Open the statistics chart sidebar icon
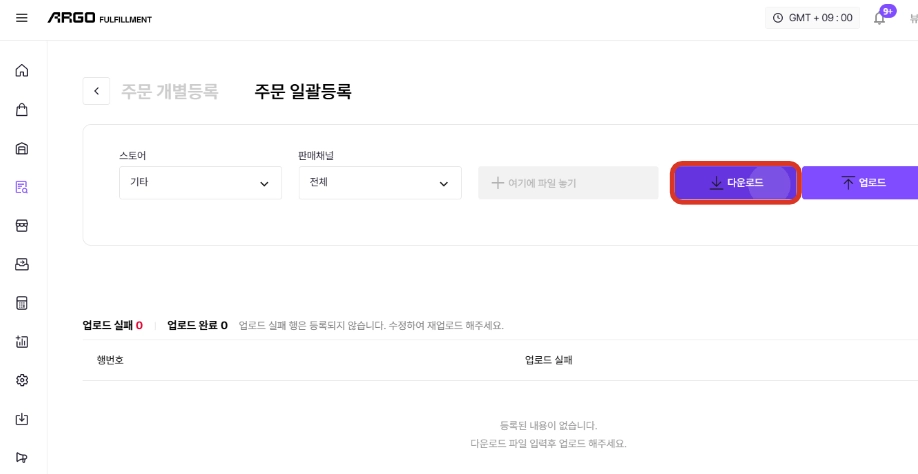The height and width of the screenshot is (474, 918). [22, 342]
